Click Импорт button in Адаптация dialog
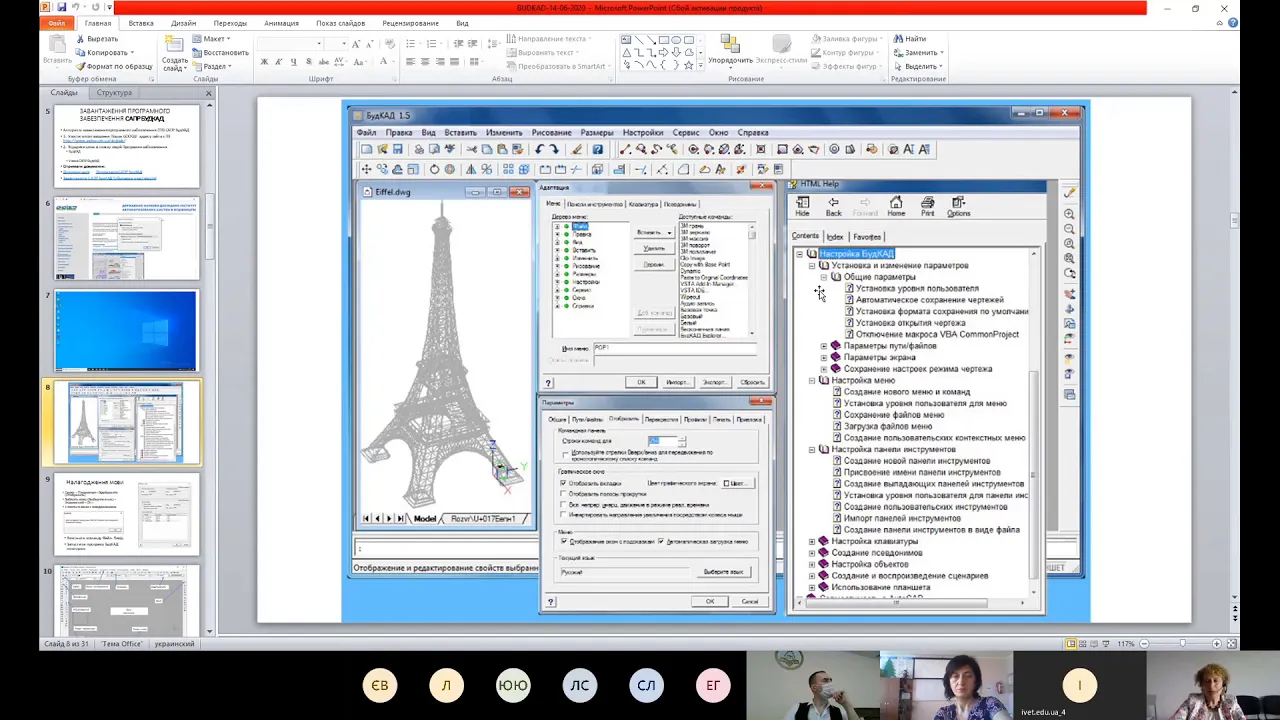The image size is (1280, 720). [x=677, y=382]
